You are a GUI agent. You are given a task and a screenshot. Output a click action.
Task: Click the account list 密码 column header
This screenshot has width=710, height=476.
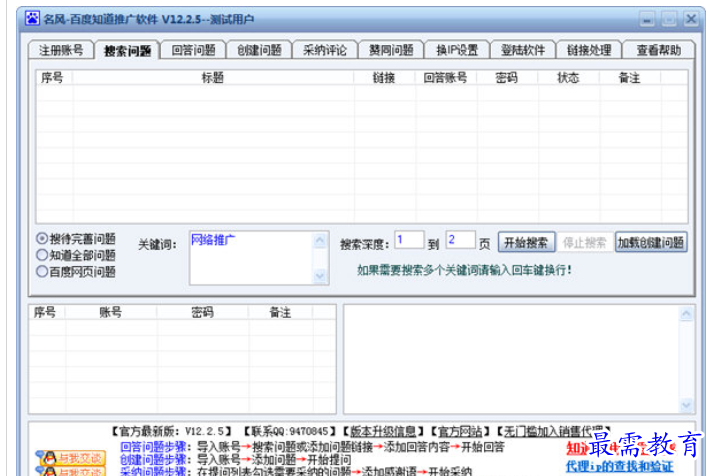pyautogui.click(x=202, y=312)
